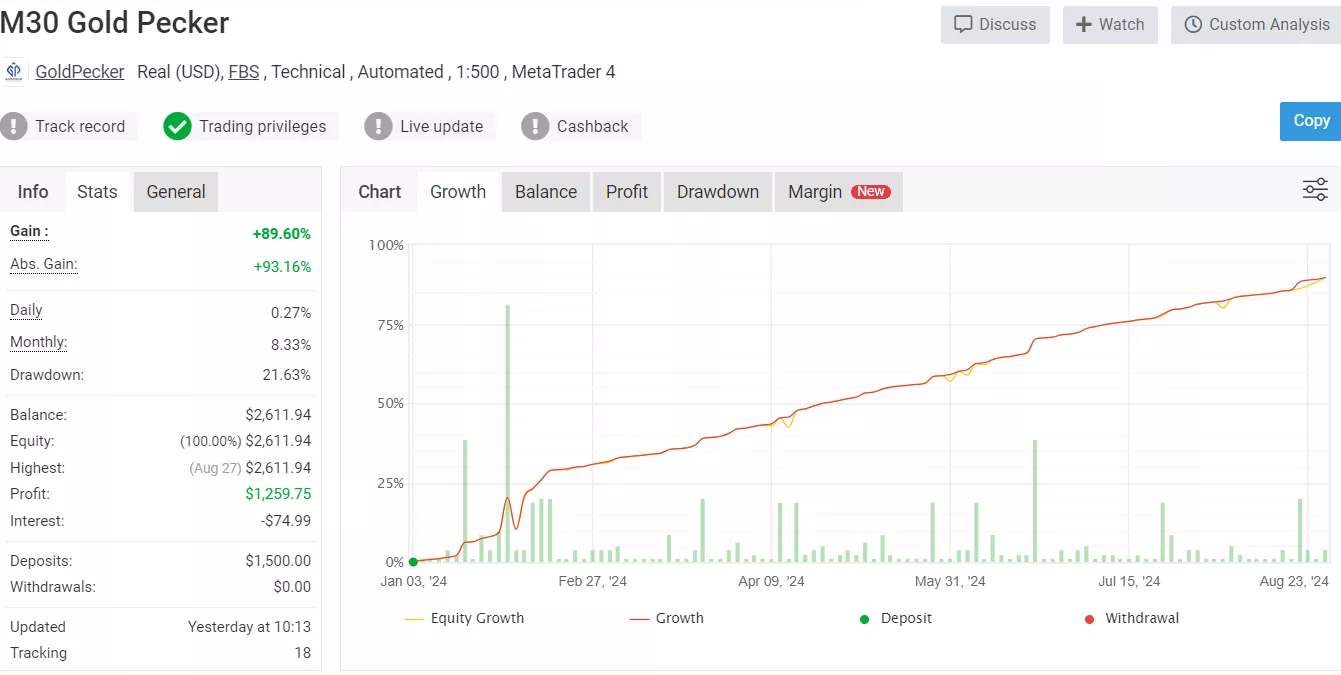Click the tallest green bar in chart

507,430
